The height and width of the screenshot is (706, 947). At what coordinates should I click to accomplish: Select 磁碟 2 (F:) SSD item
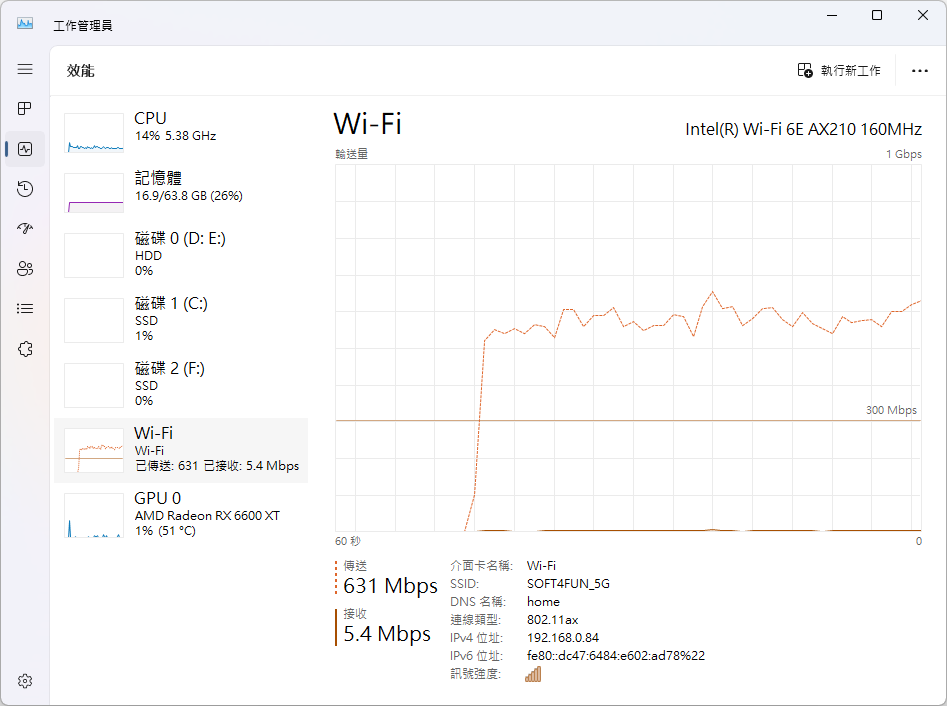(x=180, y=384)
